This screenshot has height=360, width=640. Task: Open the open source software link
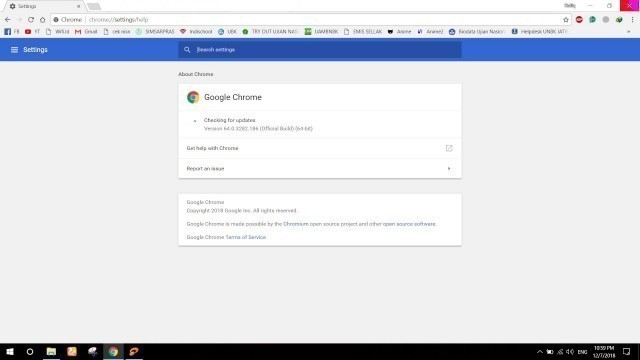point(409,224)
